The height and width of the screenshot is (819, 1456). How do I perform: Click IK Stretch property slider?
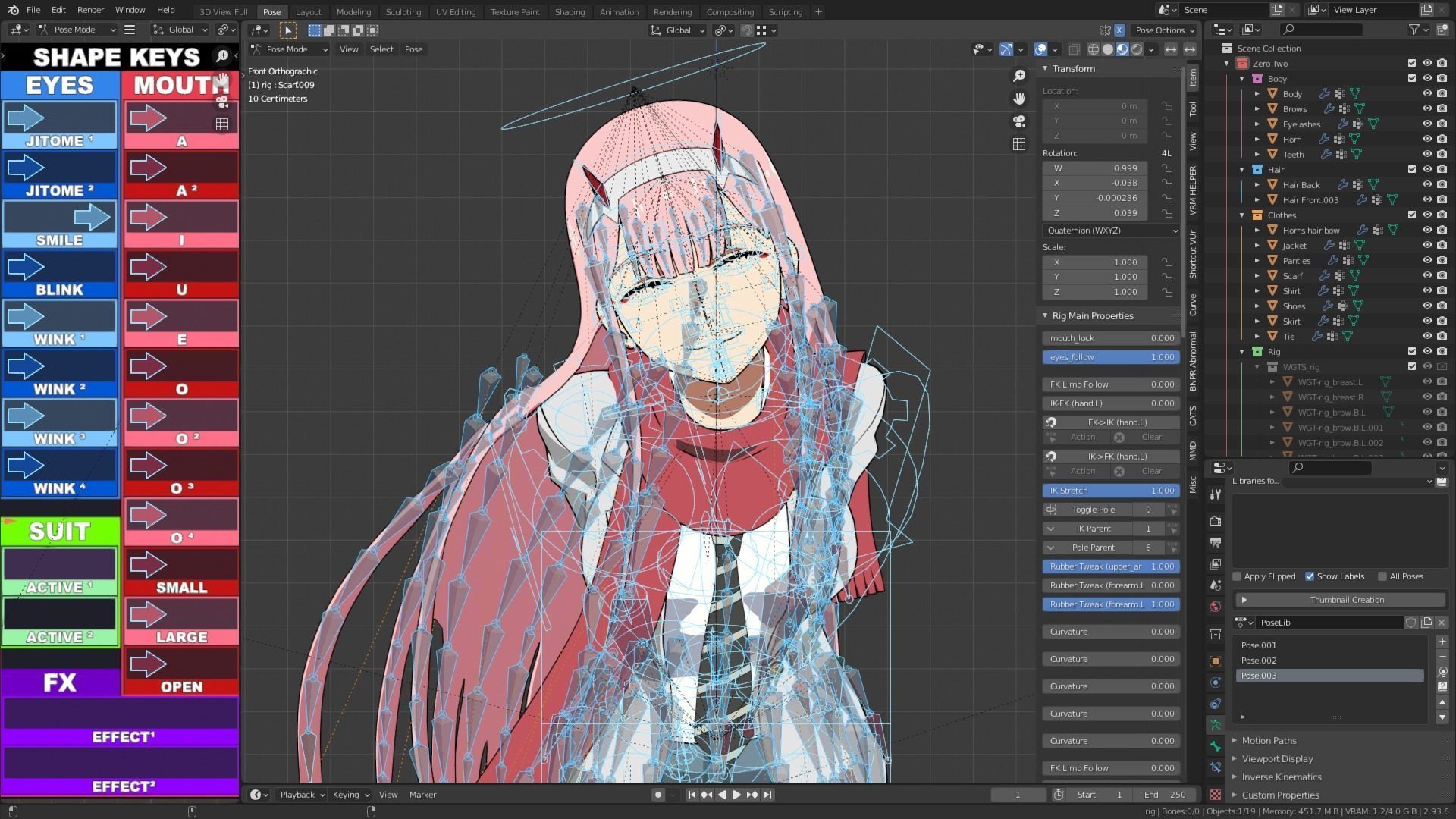(1111, 491)
